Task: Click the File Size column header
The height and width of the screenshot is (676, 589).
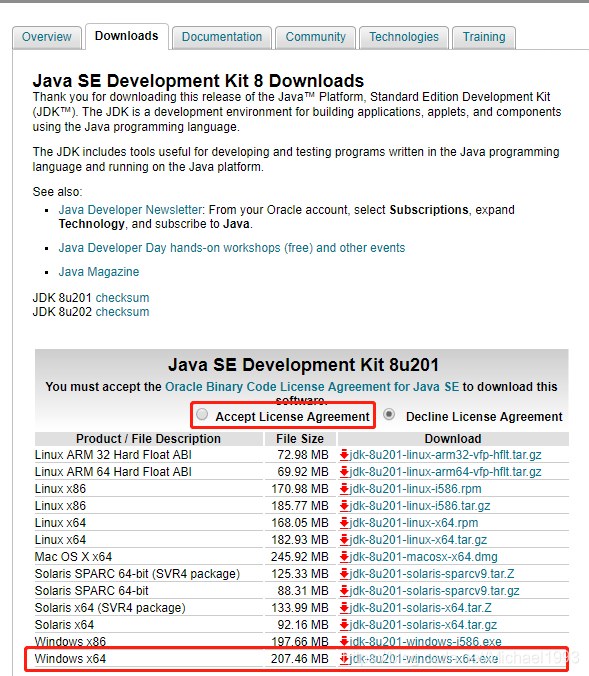Action: click(x=300, y=439)
